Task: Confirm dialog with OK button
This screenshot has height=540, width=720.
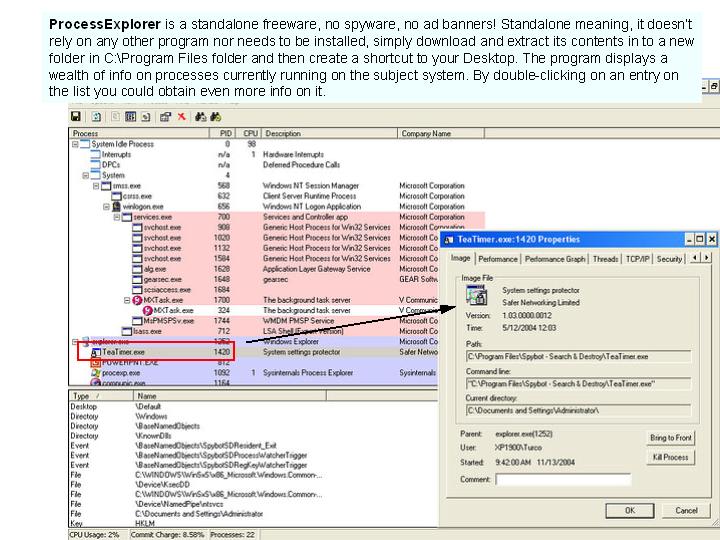Action: click(630, 511)
